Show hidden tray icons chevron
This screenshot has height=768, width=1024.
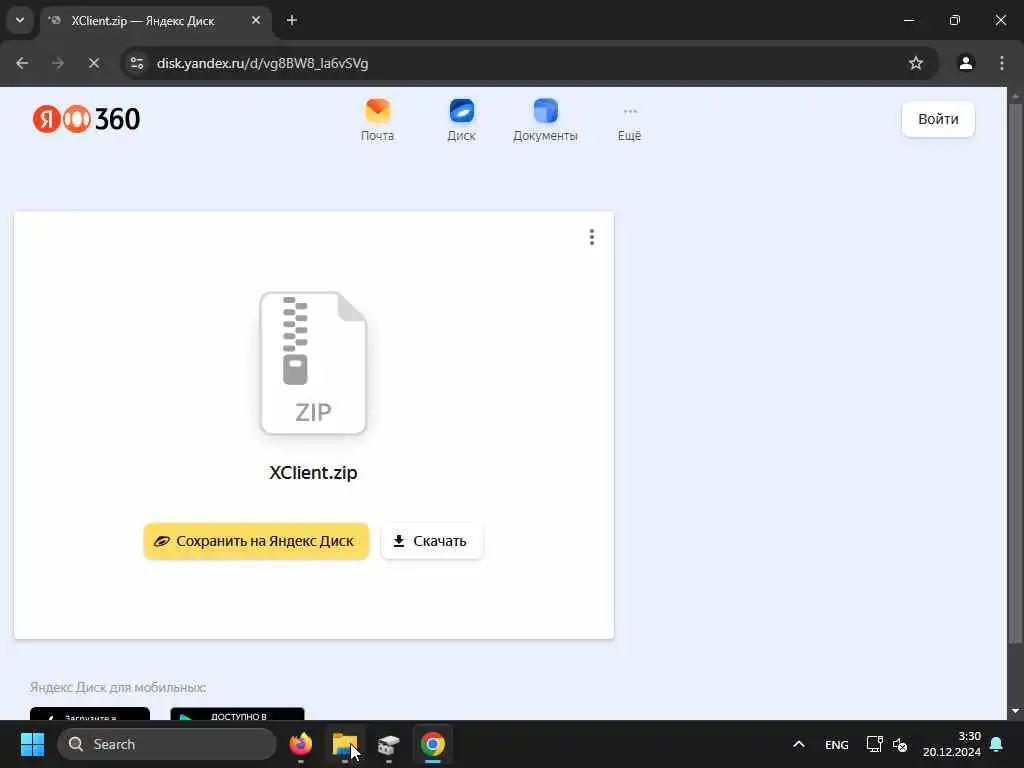(799, 744)
